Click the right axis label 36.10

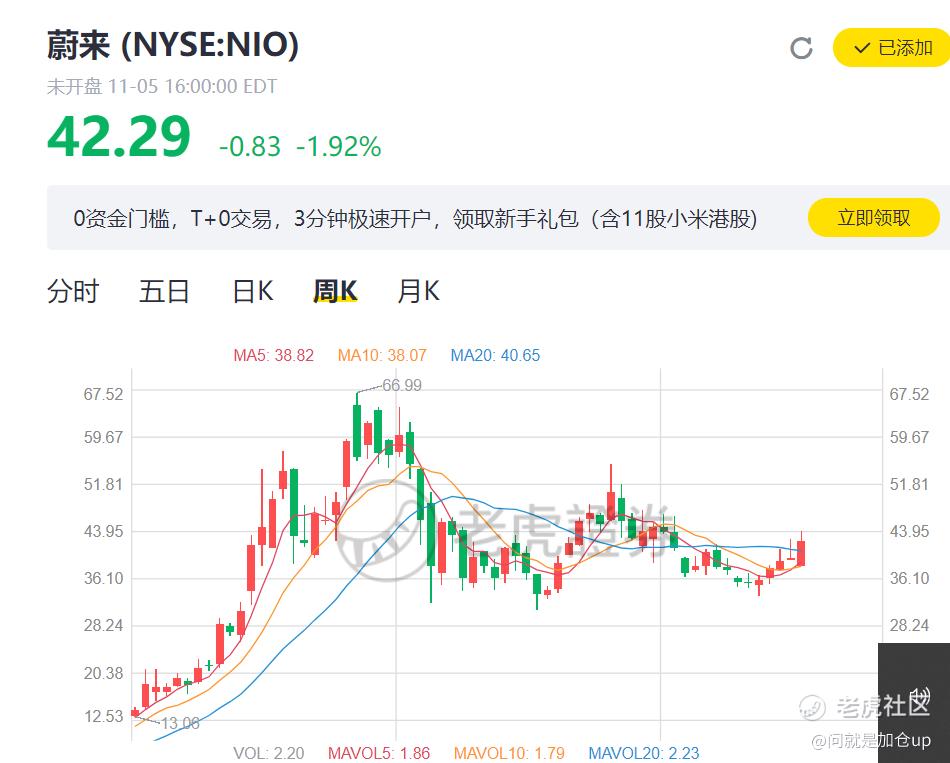[909, 578]
